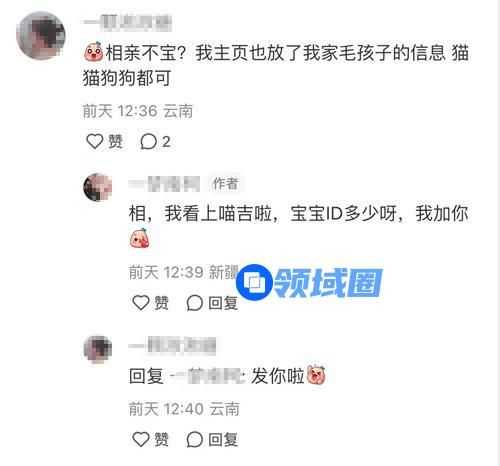Like the author's 12:39 reply
Viewport: 500px width, 466px height.
(141, 303)
